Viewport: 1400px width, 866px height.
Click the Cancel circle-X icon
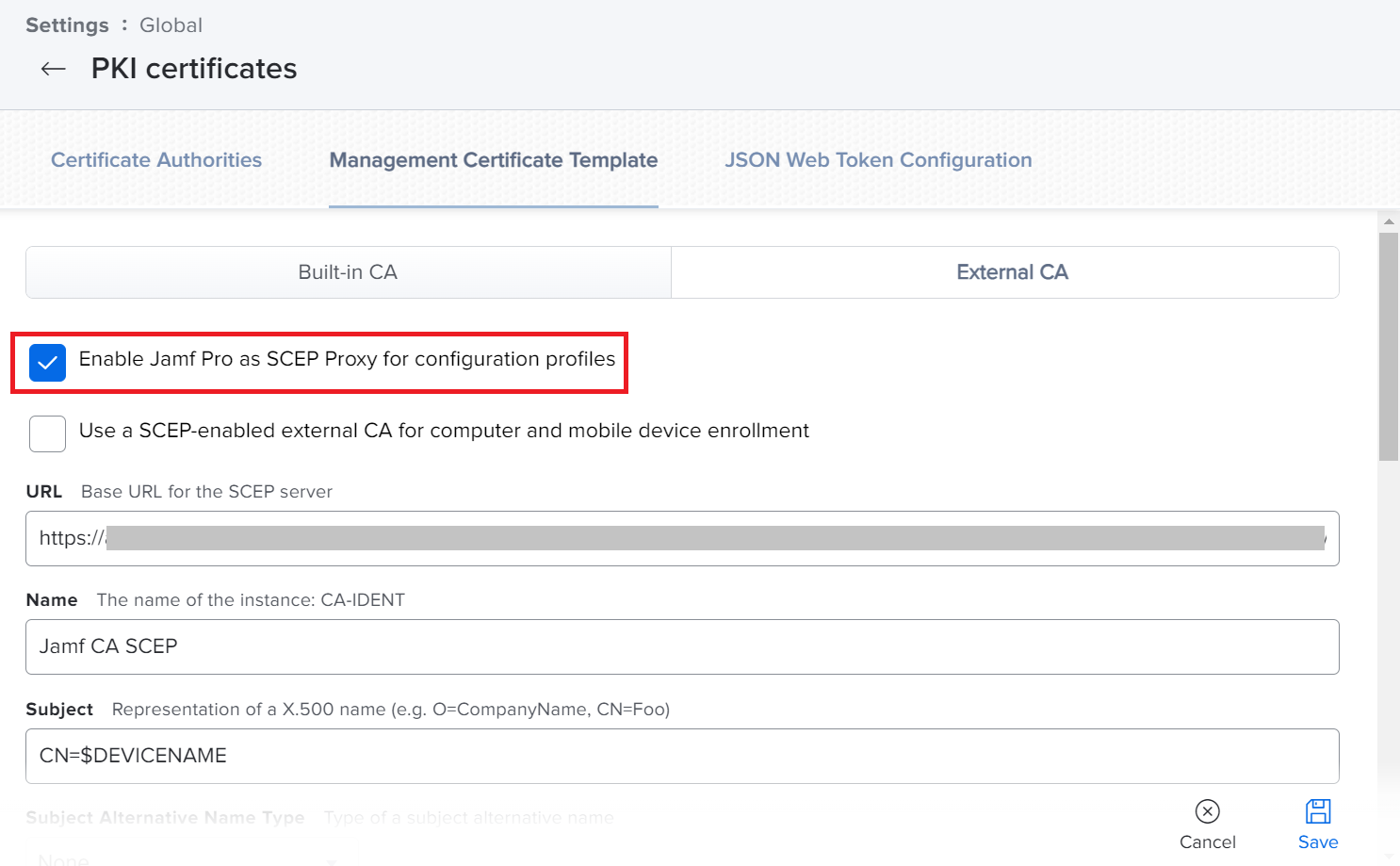[x=1207, y=811]
